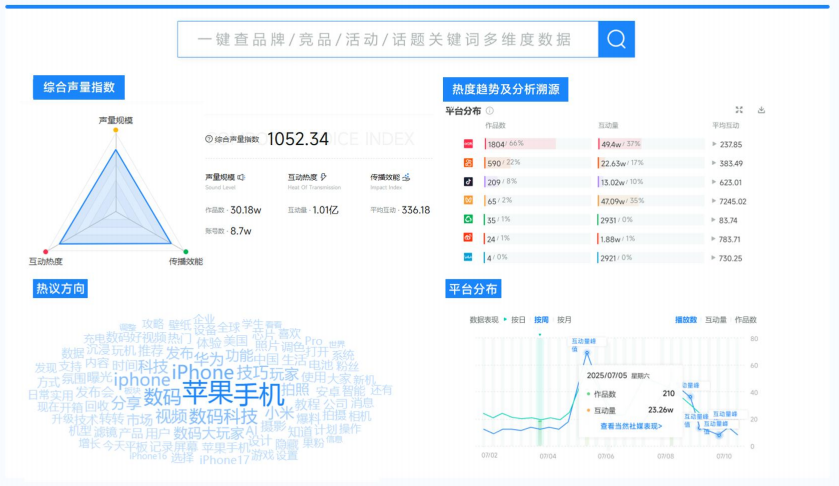The width and height of the screenshot is (839, 486).
Task: Click the 30.18w works count value
Action: point(246,210)
